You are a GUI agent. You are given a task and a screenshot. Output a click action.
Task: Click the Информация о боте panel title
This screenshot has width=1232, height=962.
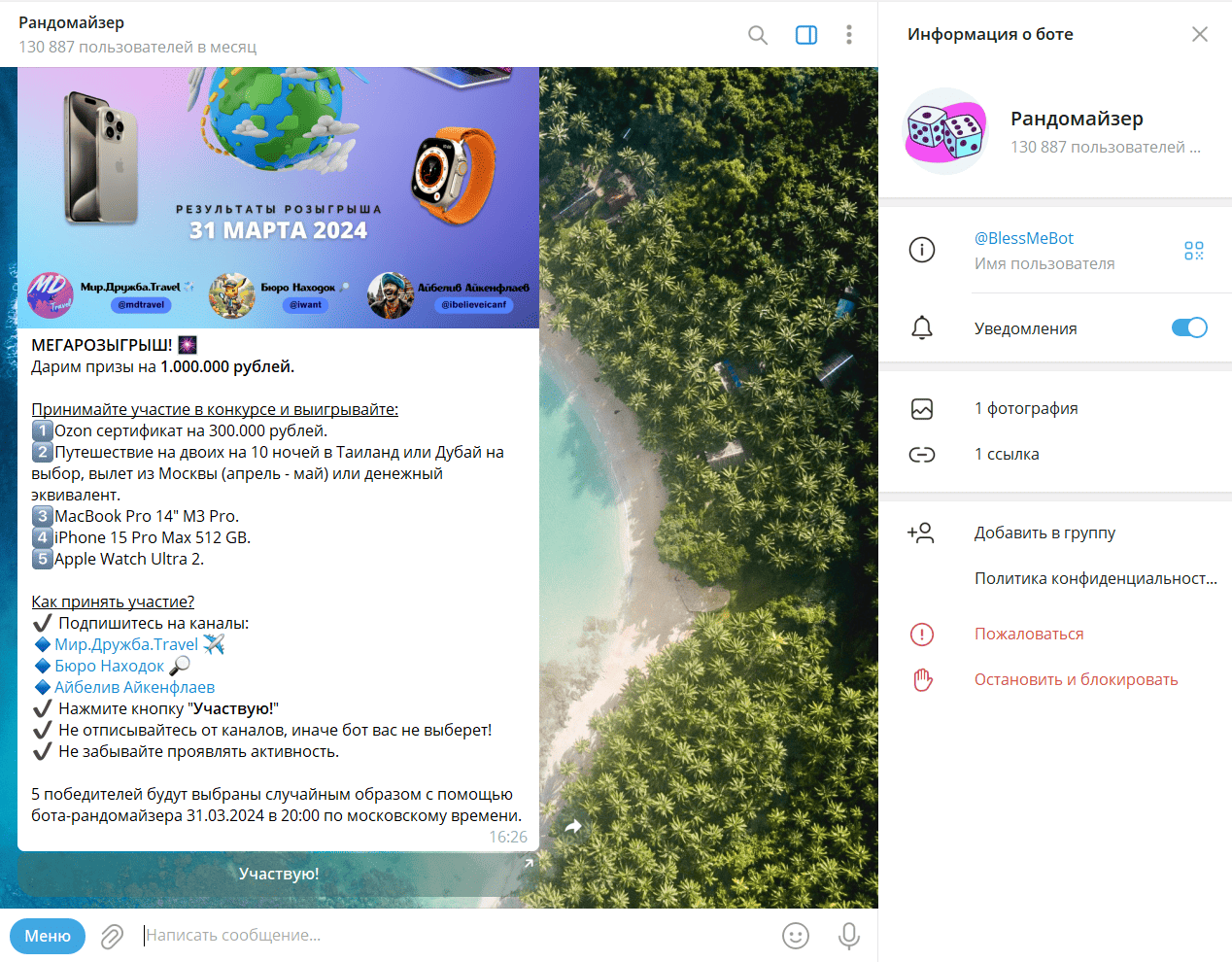(x=990, y=34)
